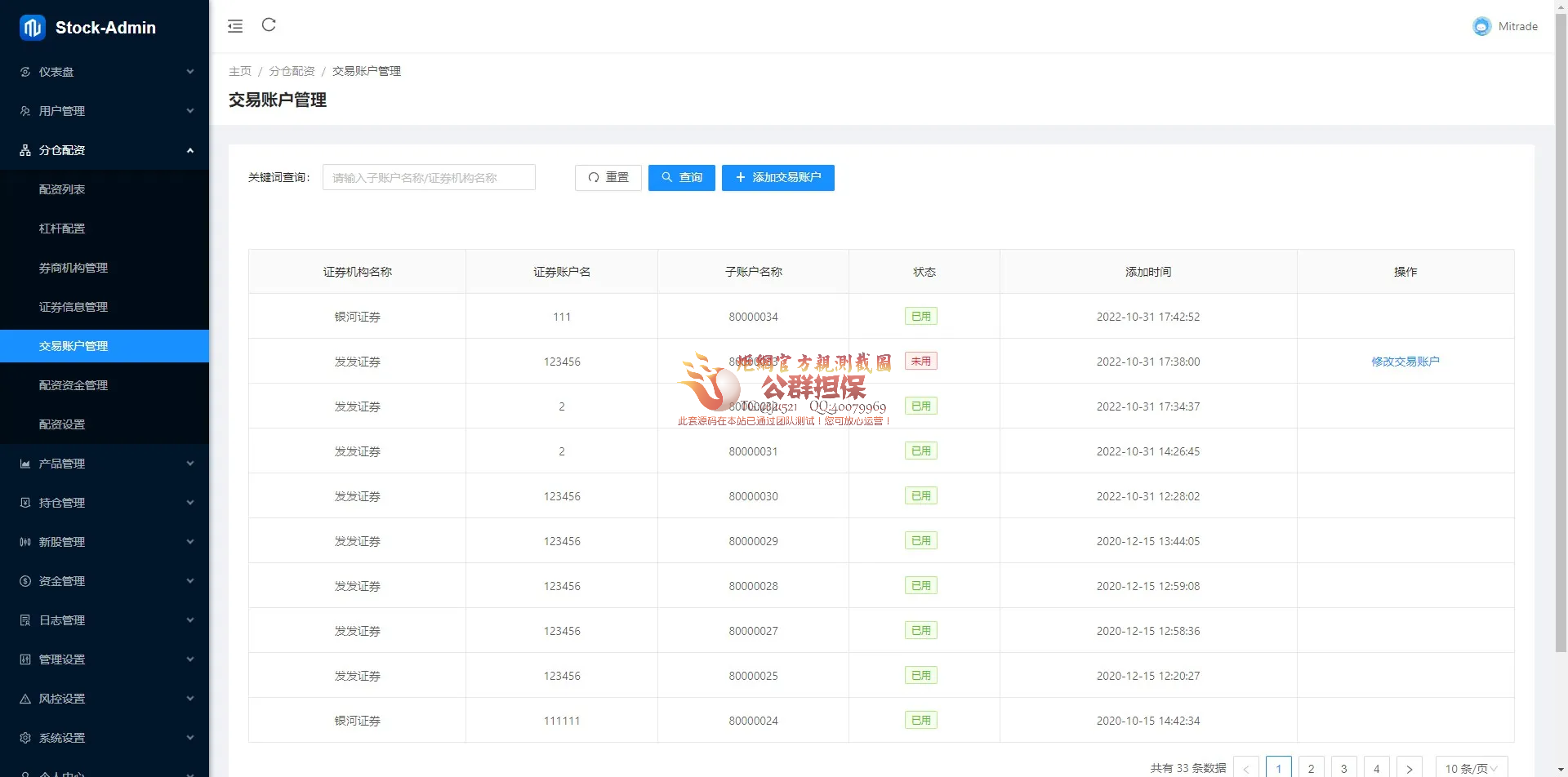Click the 风控设置 warning triangle icon
This screenshot has width=1568, height=777.
(25, 699)
